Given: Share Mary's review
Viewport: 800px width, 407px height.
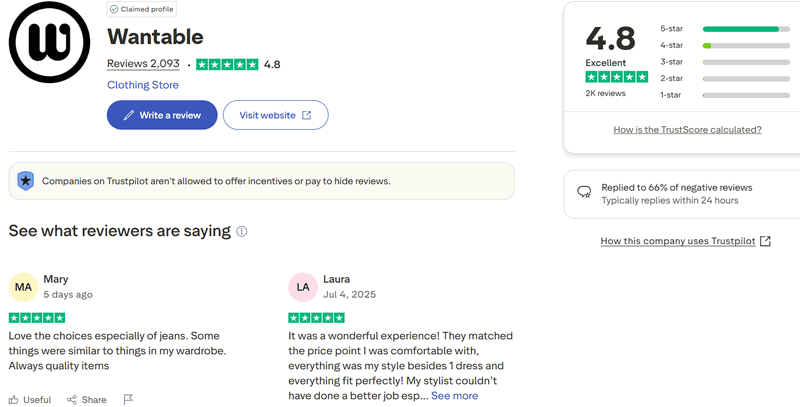Looking at the screenshot, I should [x=87, y=399].
